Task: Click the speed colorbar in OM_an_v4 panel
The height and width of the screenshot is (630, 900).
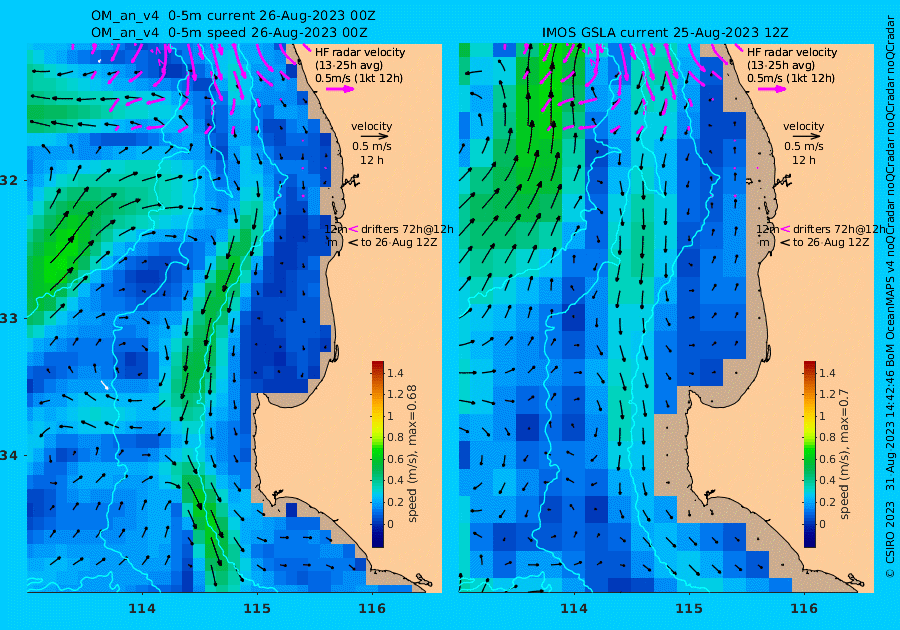Action: 378,454
